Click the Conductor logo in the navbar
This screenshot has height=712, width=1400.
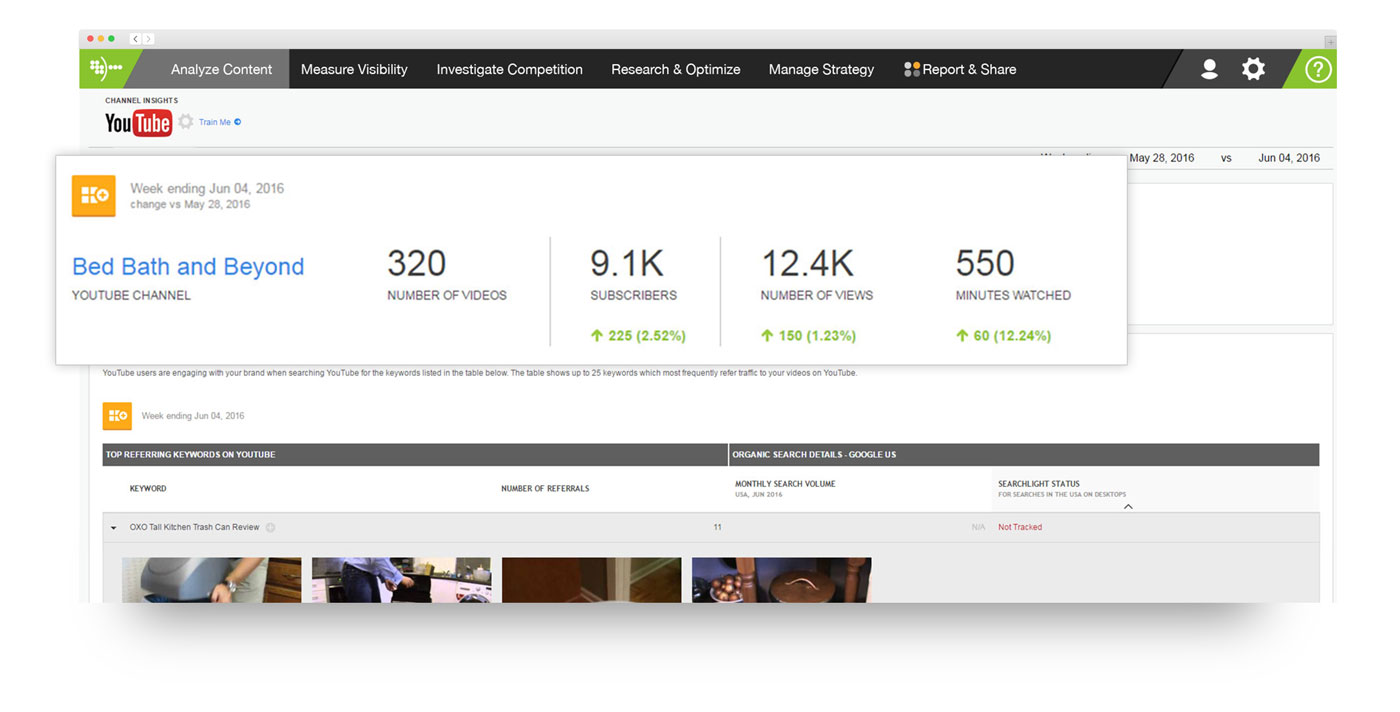105,69
